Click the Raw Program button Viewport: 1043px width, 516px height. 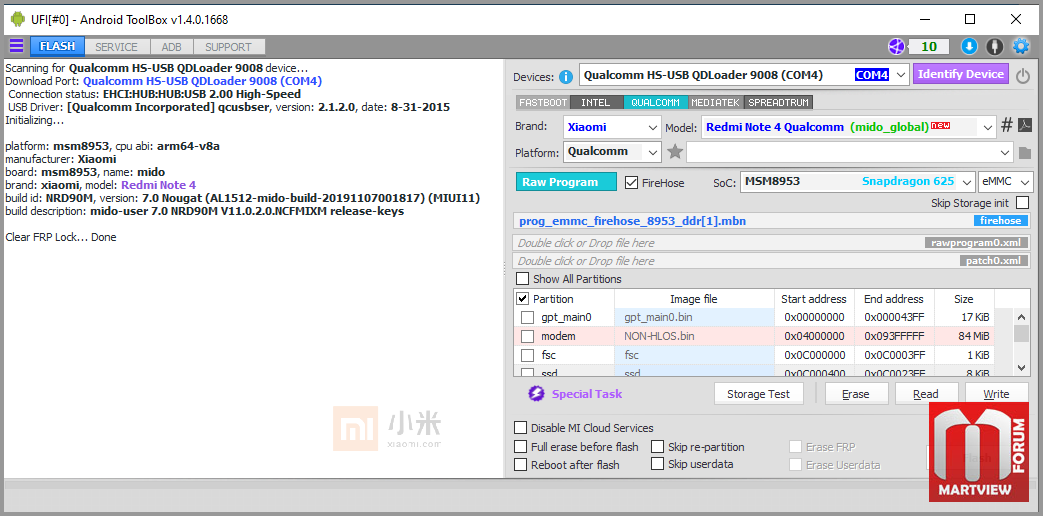tap(566, 182)
